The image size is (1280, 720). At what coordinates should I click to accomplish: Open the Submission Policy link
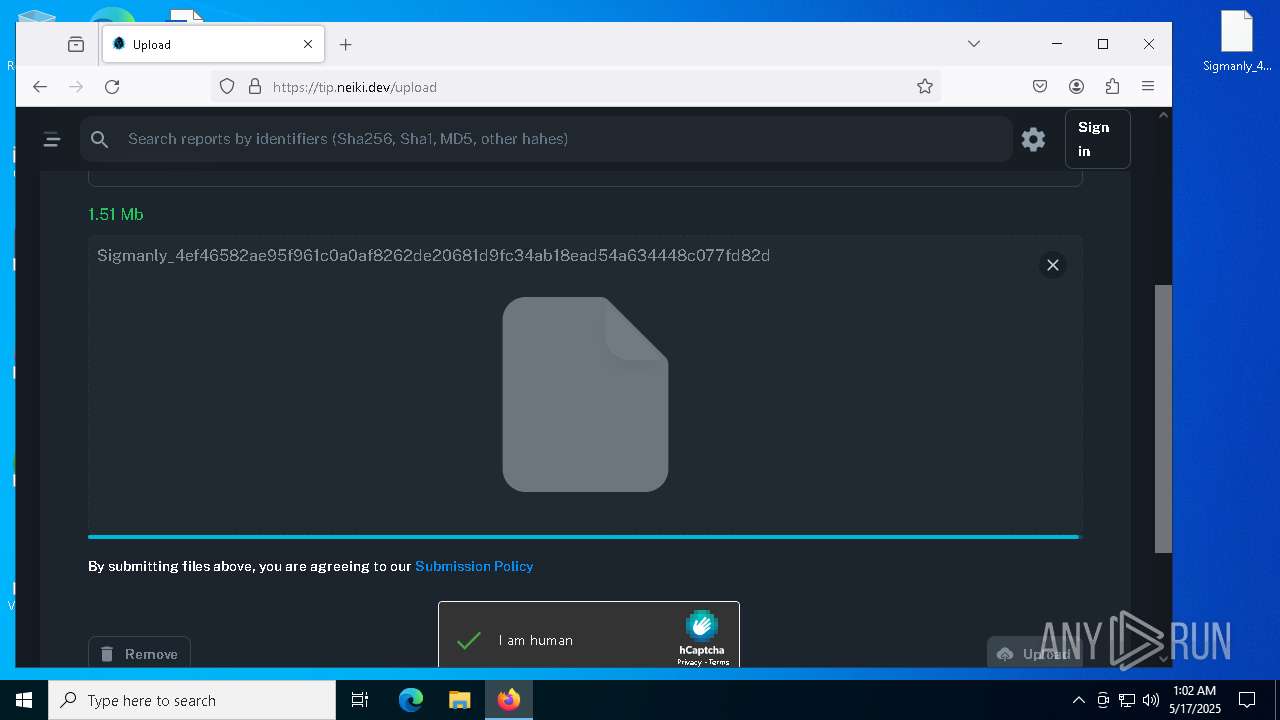[x=474, y=566]
